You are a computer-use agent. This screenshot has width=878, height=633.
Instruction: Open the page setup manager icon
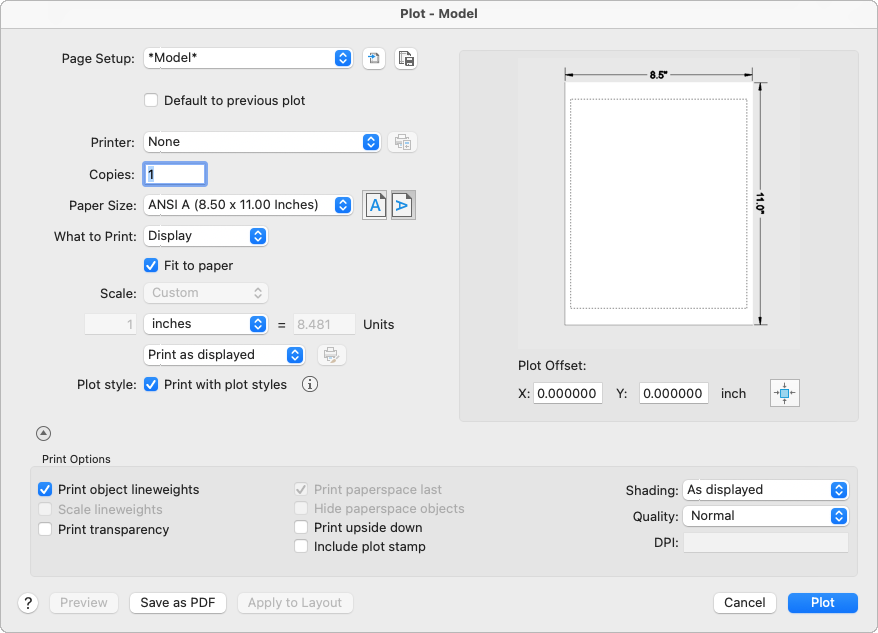[405, 59]
